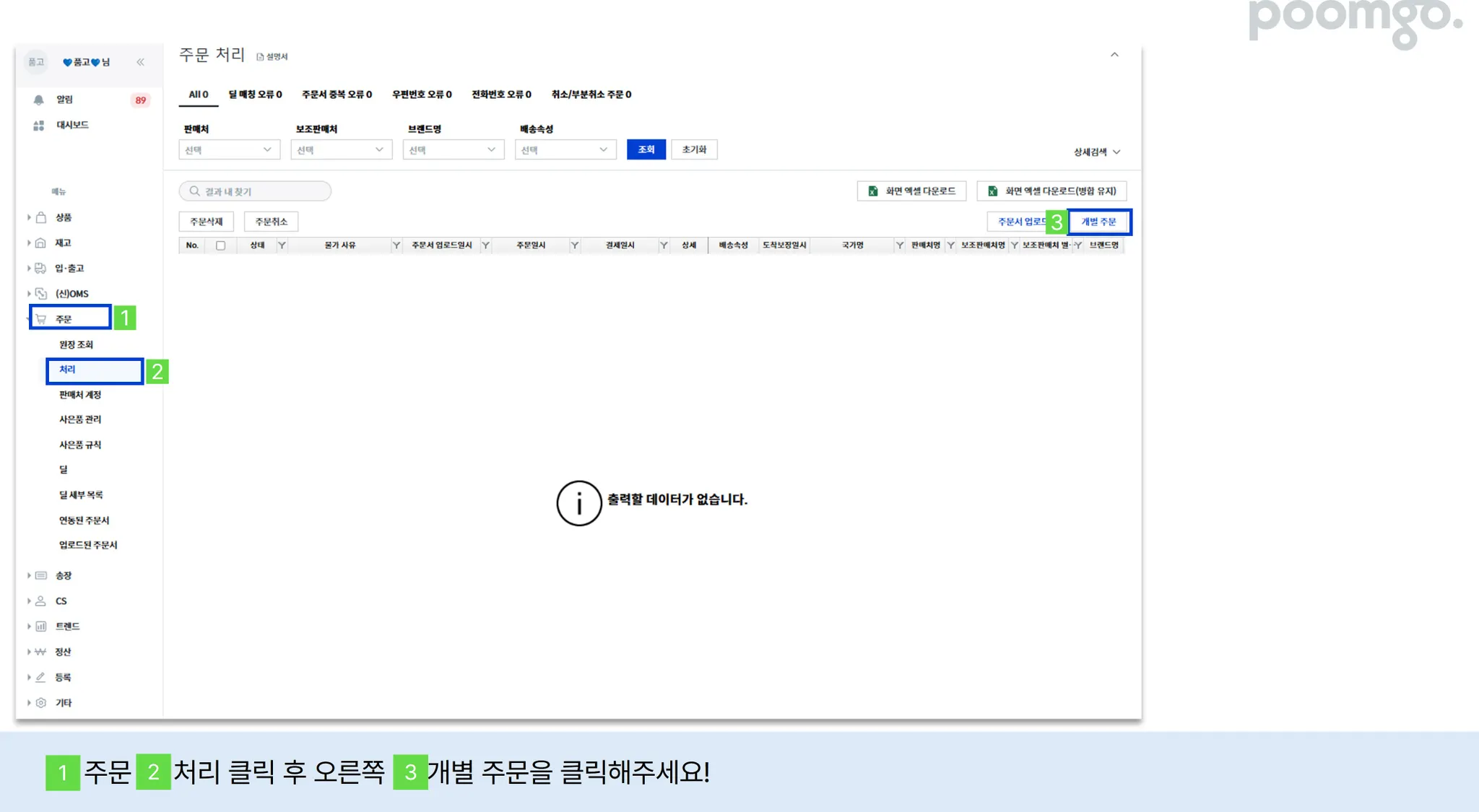This screenshot has height=812, width=1479.
Task: Open the 배송속성 dropdown
Action: coord(565,150)
